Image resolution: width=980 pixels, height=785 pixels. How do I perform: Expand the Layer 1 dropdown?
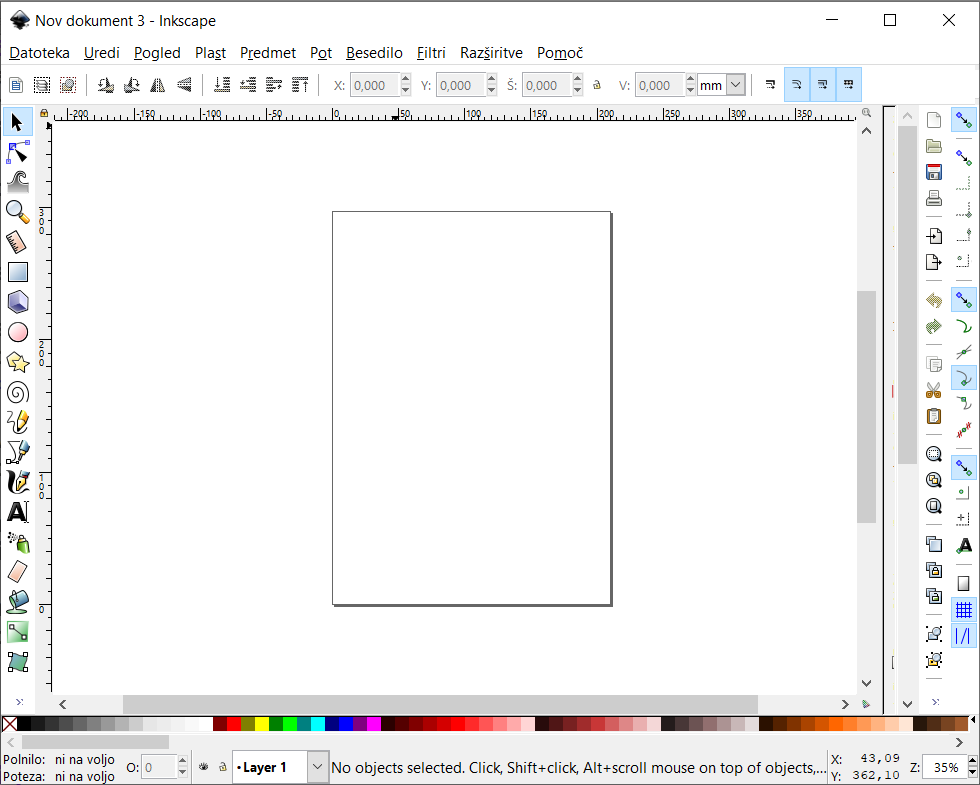(x=317, y=767)
